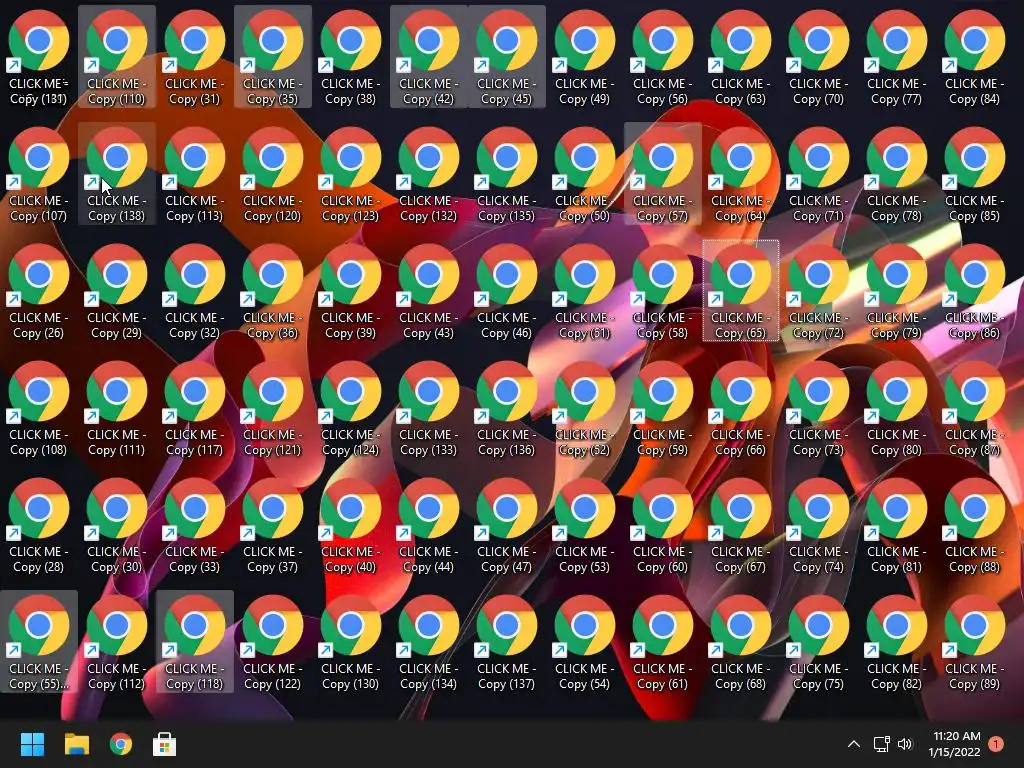Click the CLICK ME - Copy (57) icon
The height and width of the screenshot is (768, 1024).
662,174
